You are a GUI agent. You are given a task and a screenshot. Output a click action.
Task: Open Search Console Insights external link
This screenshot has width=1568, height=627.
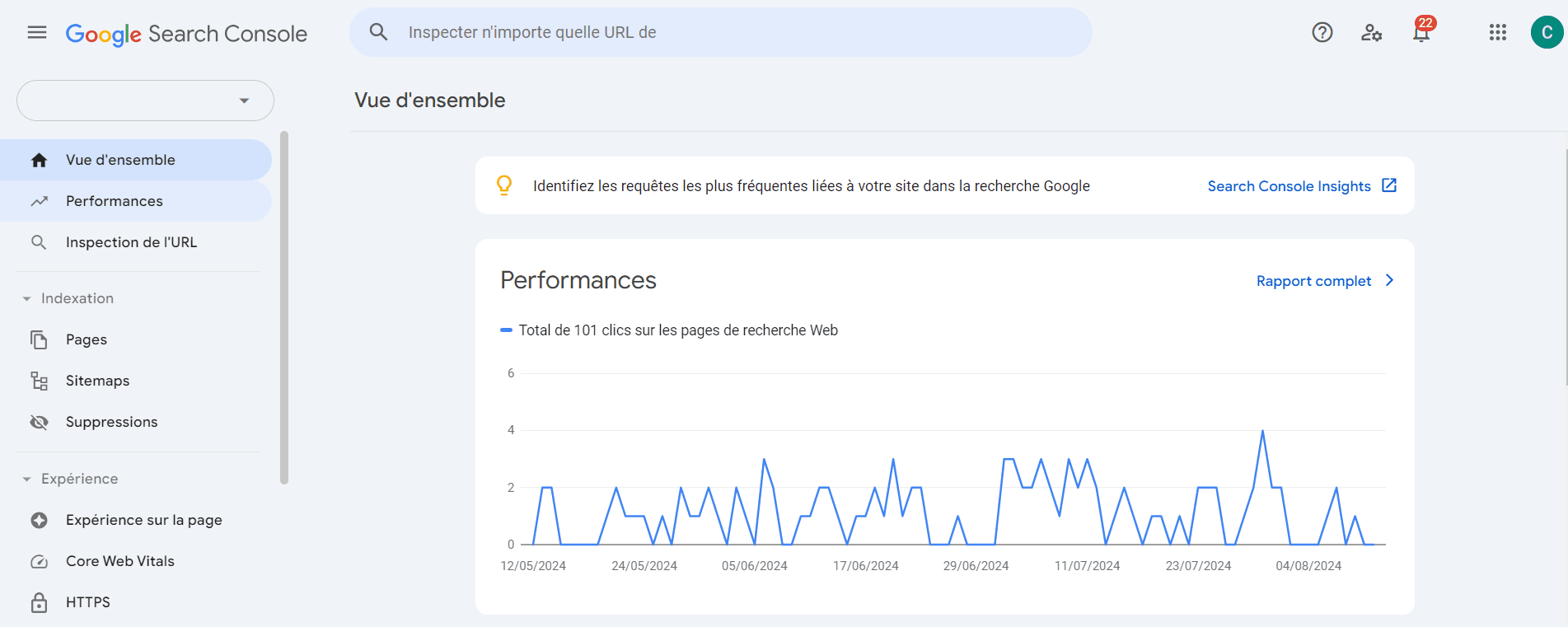pos(1302,186)
